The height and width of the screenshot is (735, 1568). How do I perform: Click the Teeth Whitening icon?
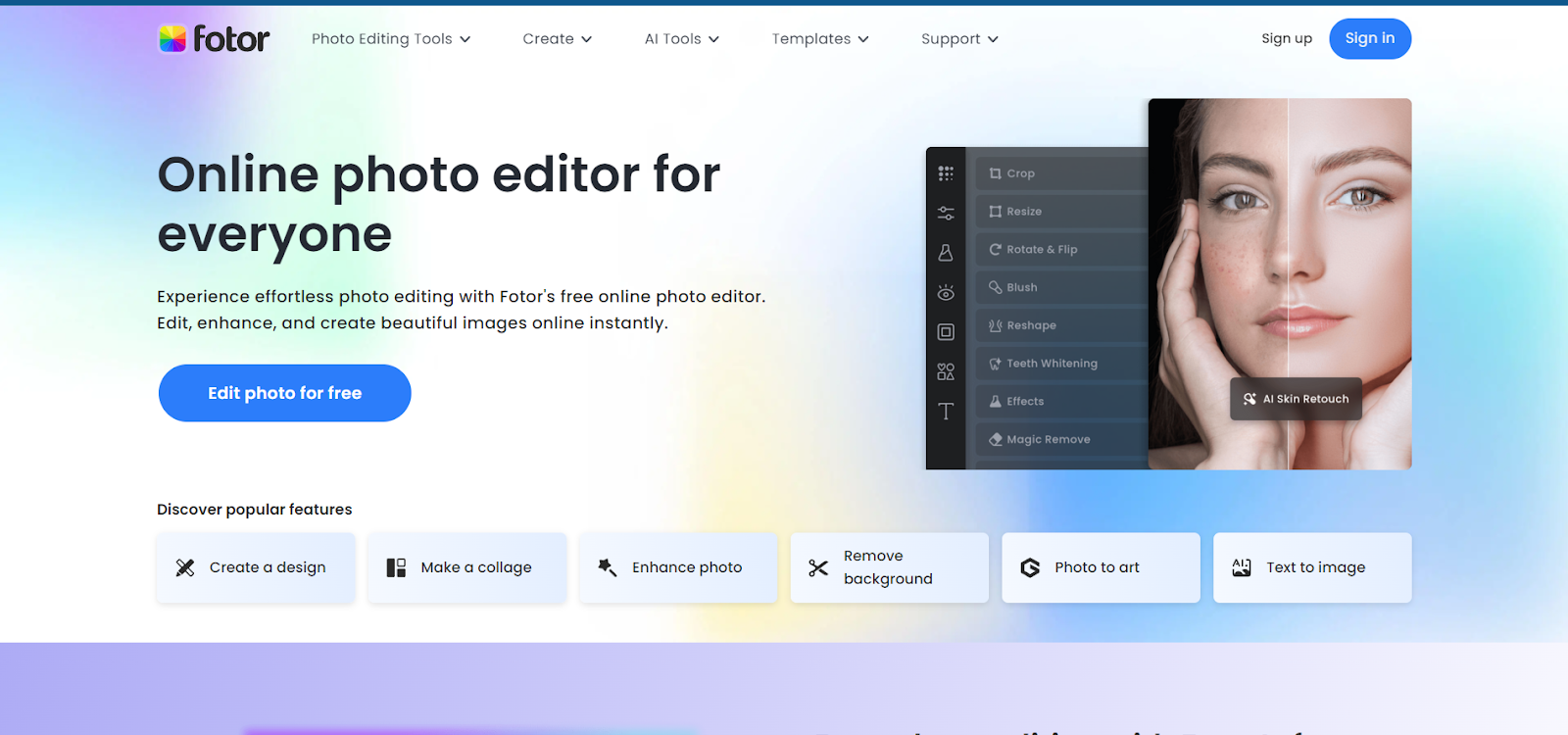(996, 364)
